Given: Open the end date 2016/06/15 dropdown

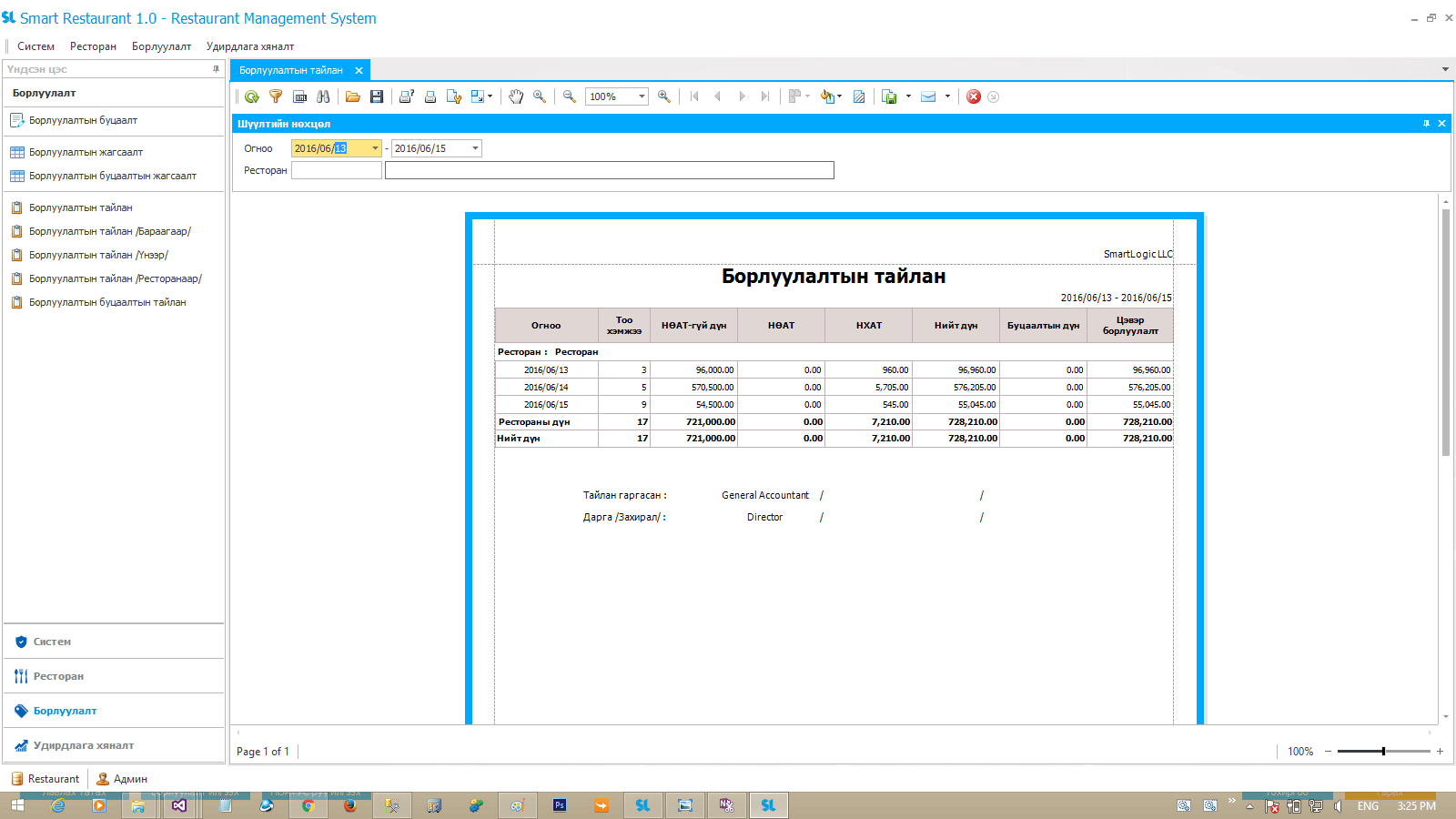Looking at the screenshot, I should [x=475, y=148].
